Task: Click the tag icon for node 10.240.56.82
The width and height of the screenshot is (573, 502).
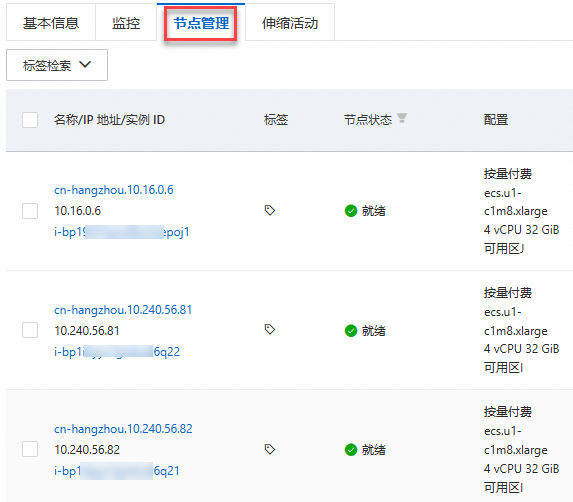Action: (270, 449)
